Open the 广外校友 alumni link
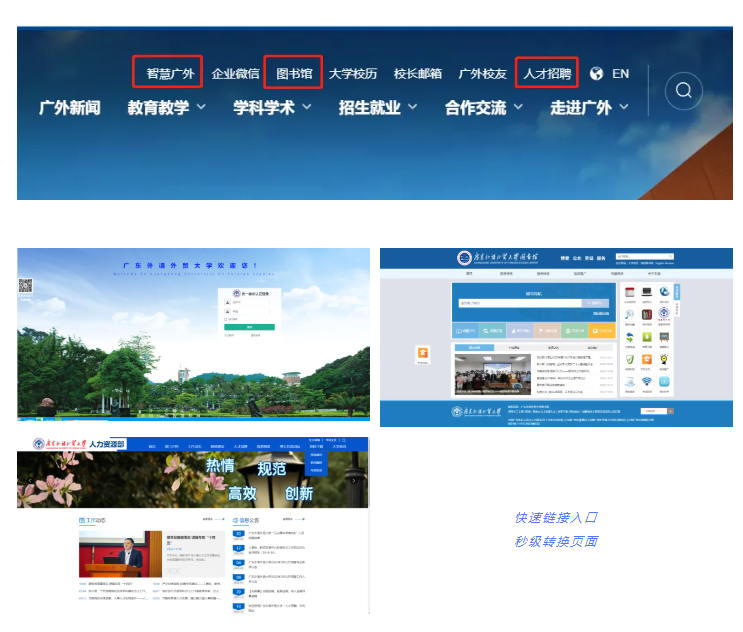Image resolution: width=743 pixels, height=632 pixels. coord(483,73)
